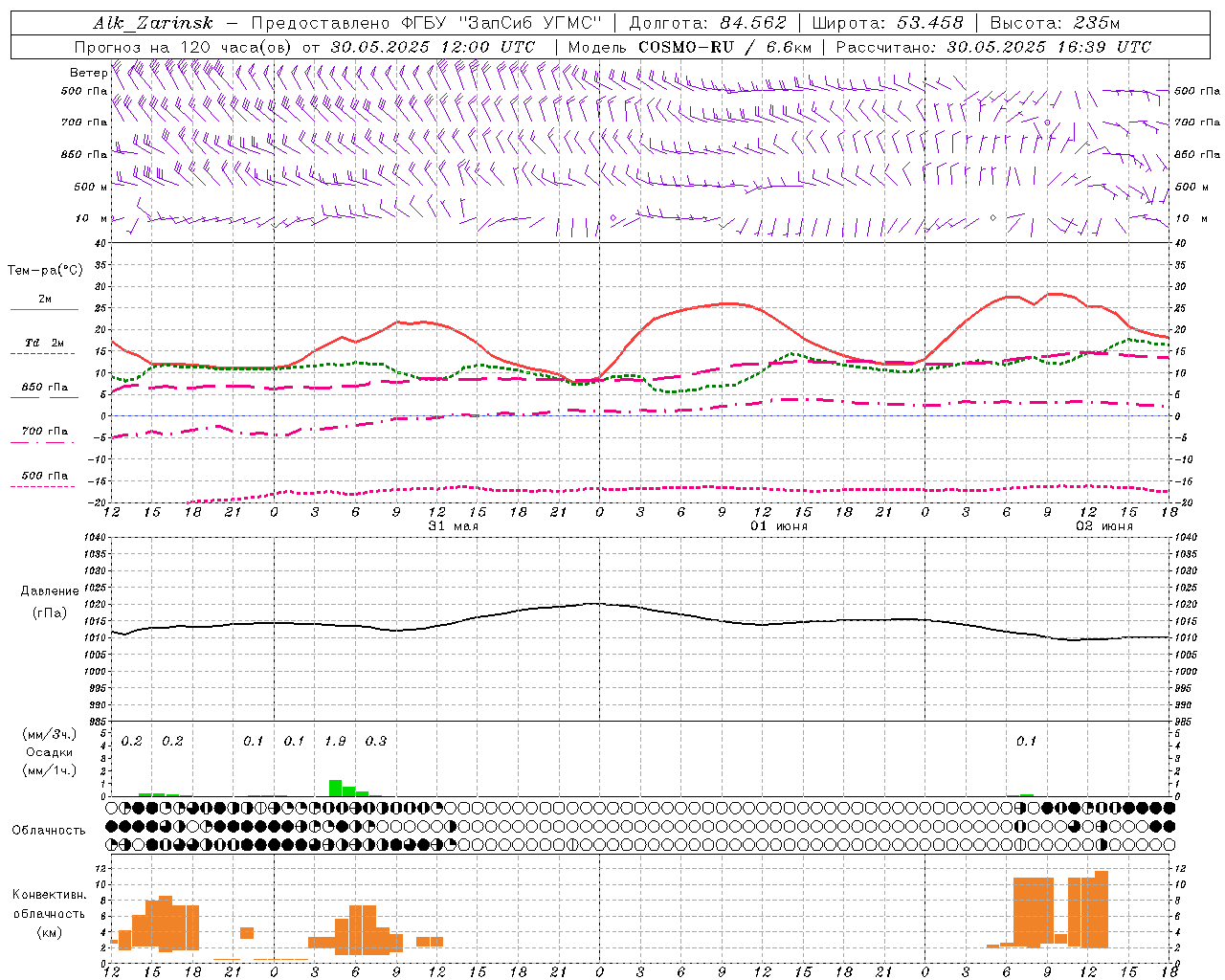Click the 'Рассчитано: 30.05.2025 16:39 UTC' timestamp

[x=993, y=47]
